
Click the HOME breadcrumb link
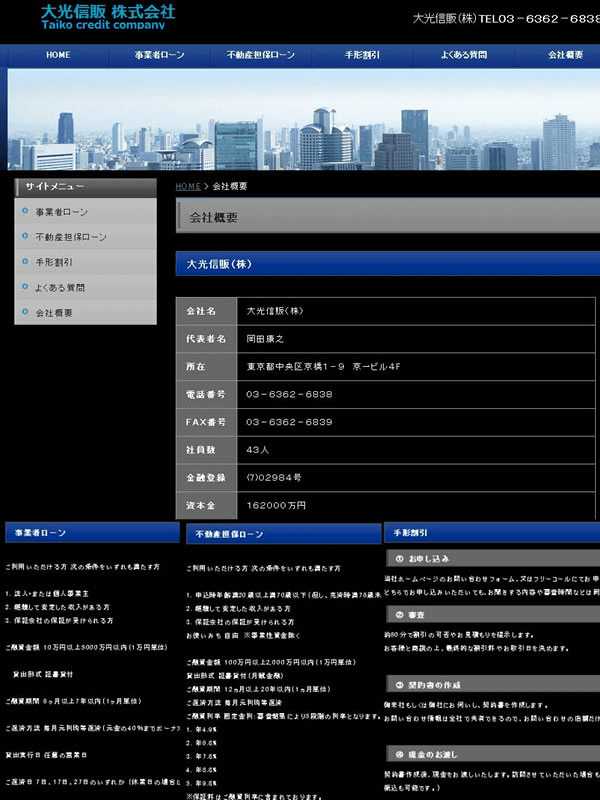pyautogui.click(x=188, y=187)
